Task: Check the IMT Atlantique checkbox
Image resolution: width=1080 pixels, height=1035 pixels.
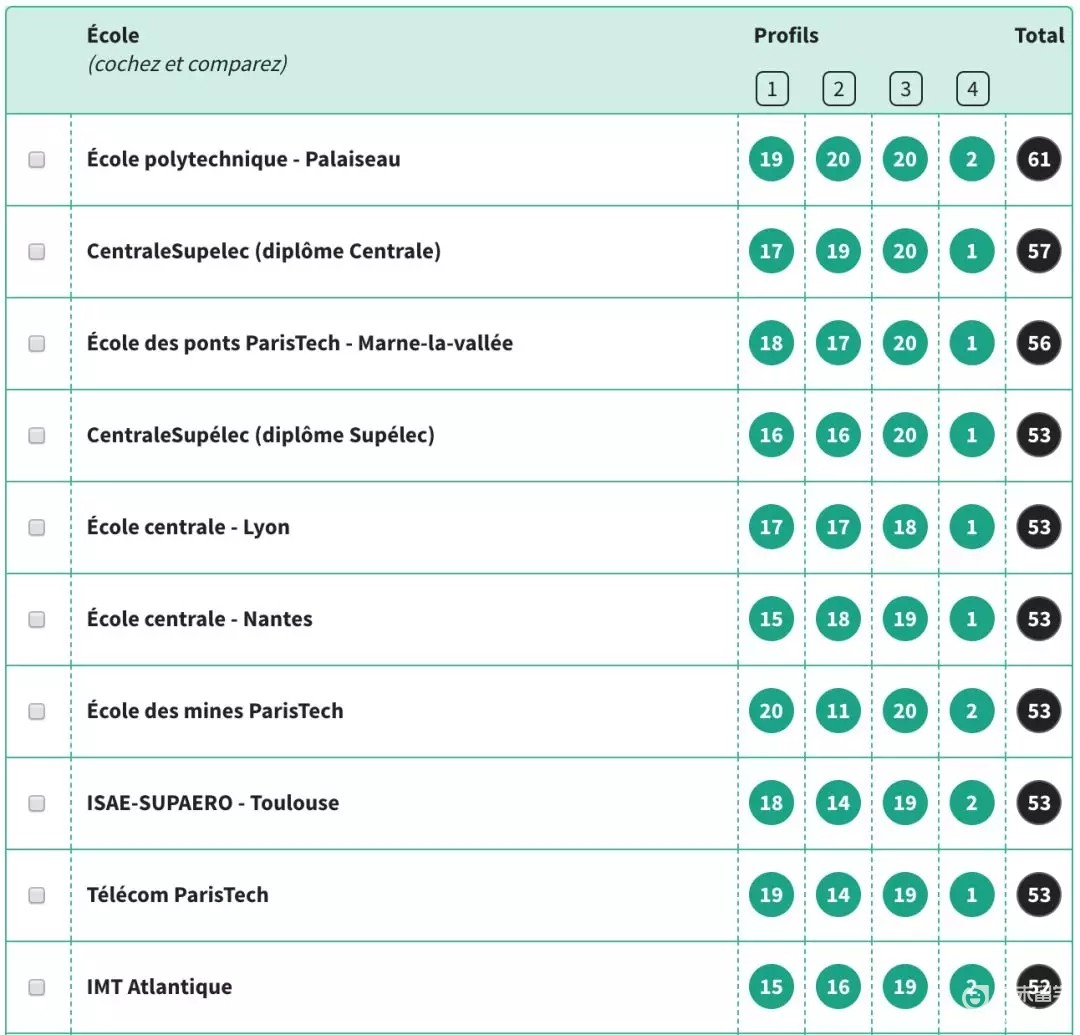Action: pyautogui.click(x=37, y=987)
